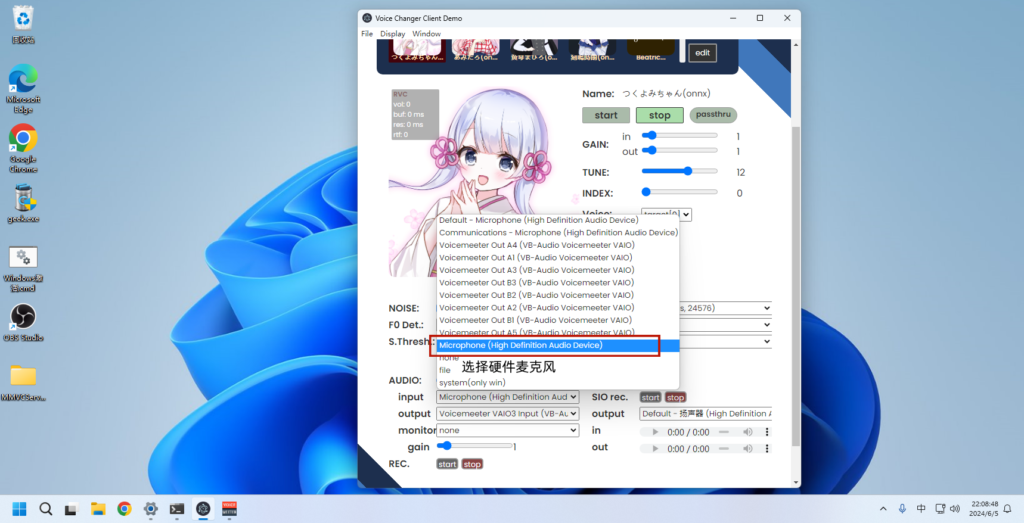Show hidden system tray icons

(x=883, y=509)
